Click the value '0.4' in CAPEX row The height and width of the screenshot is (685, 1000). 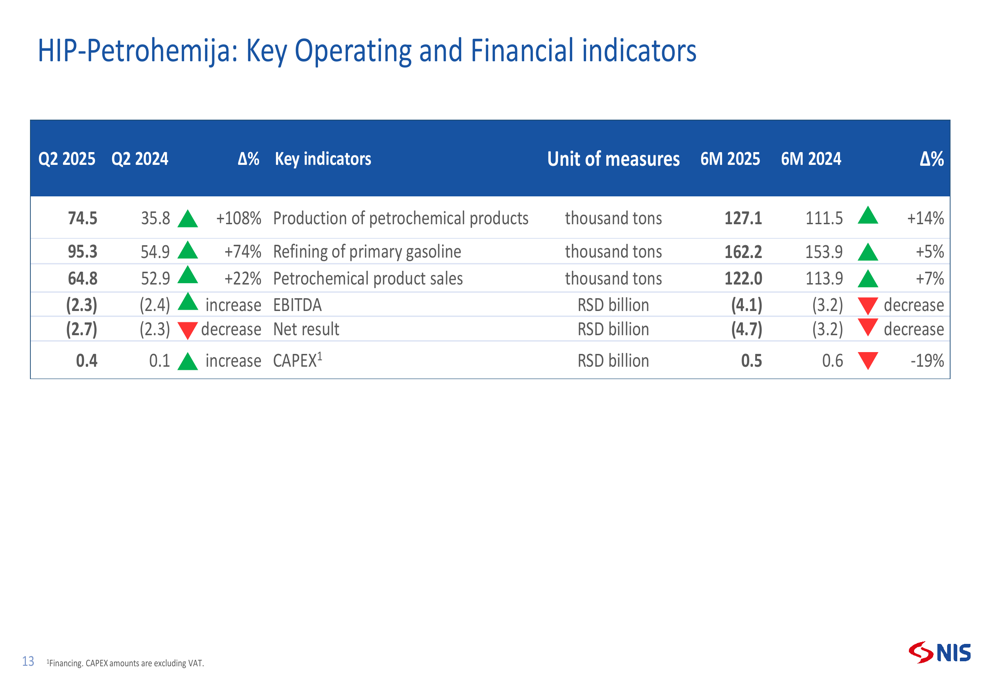pyautogui.click(x=87, y=361)
